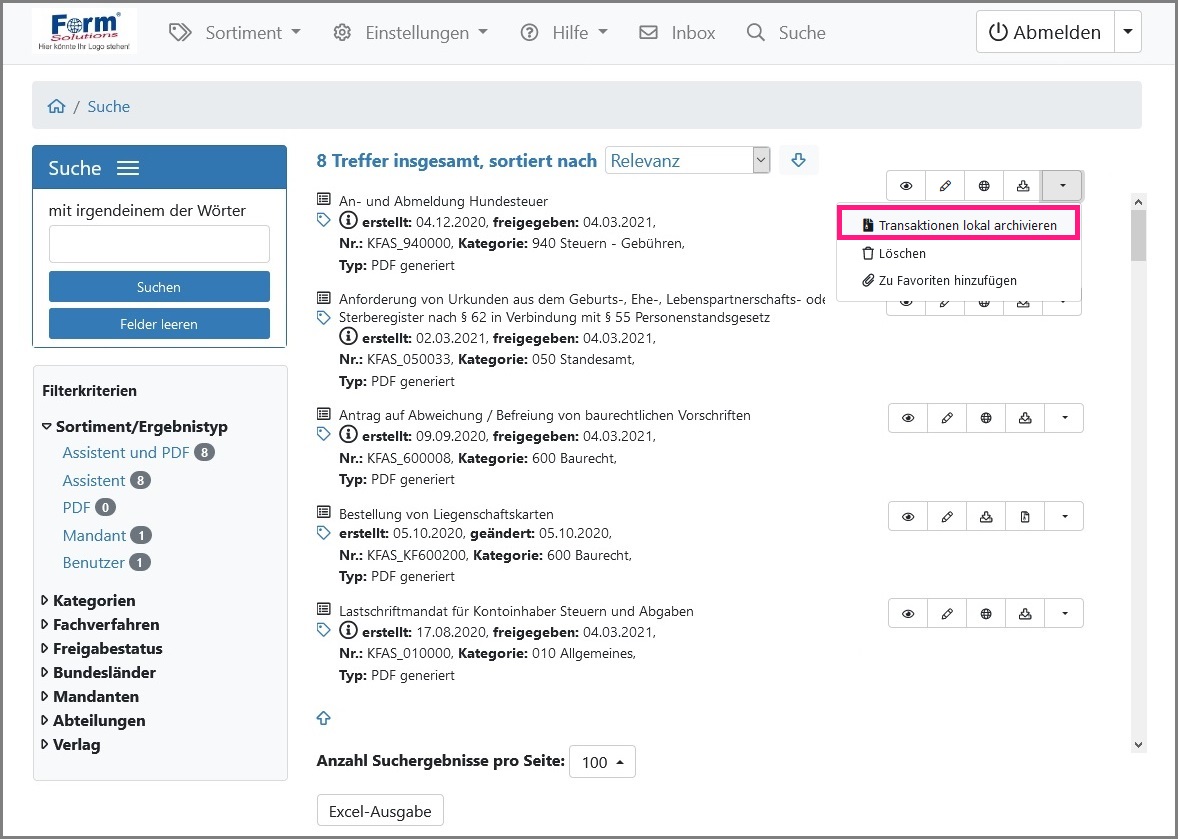Screen dimensions: 1180x840
Task: Click the home icon in breadcrumb
Action: tap(57, 107)
